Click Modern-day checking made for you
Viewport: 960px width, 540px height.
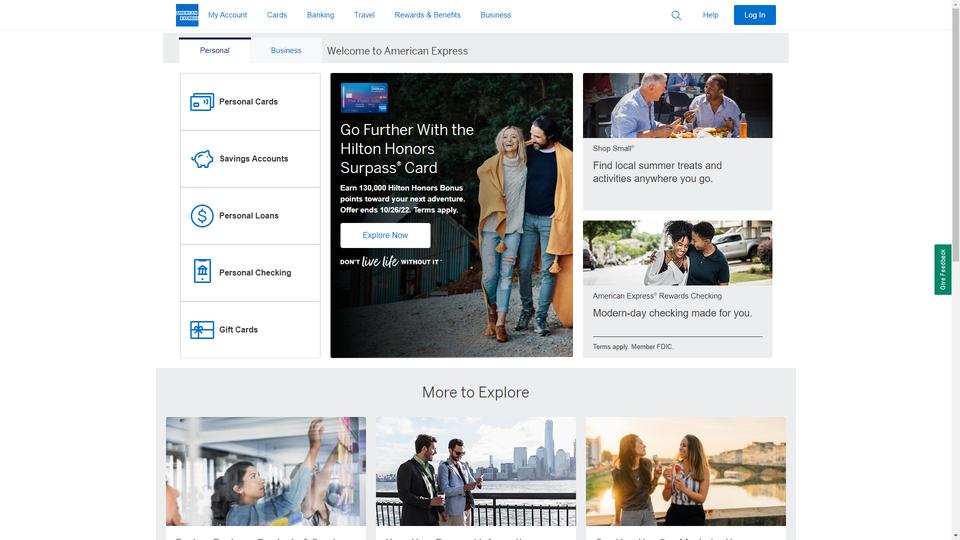[672, 313]
